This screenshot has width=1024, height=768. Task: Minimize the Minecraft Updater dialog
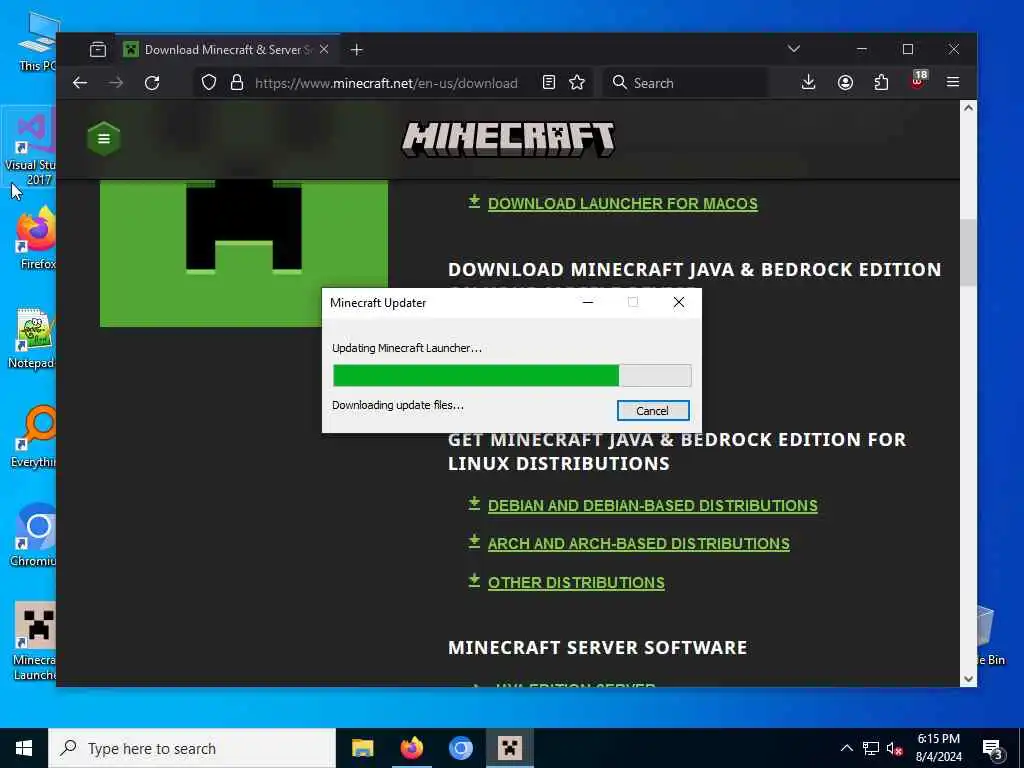(x=587, y=302)
